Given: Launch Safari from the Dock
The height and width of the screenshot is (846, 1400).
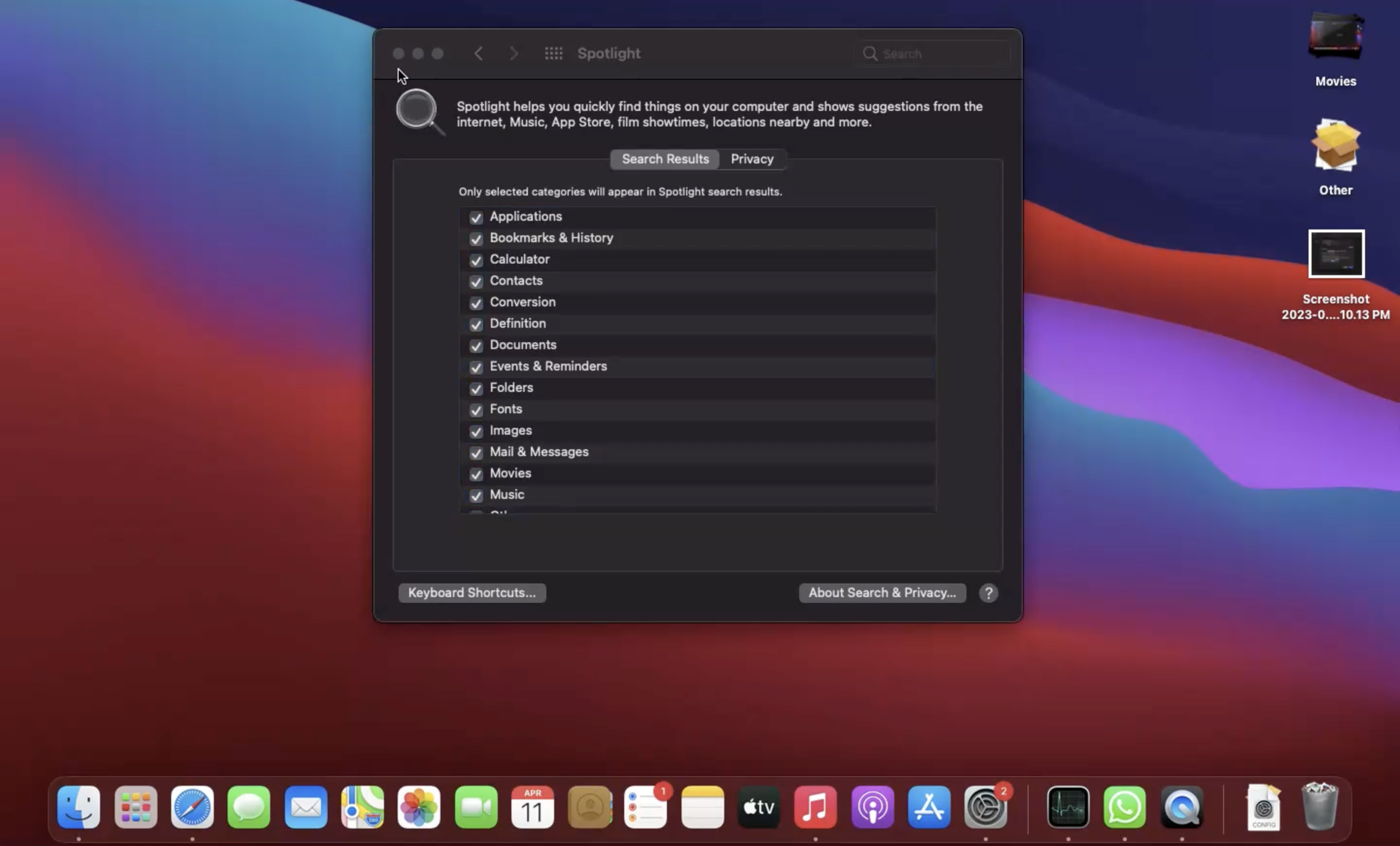Looking at the screenshot, I should pos(192,807).
